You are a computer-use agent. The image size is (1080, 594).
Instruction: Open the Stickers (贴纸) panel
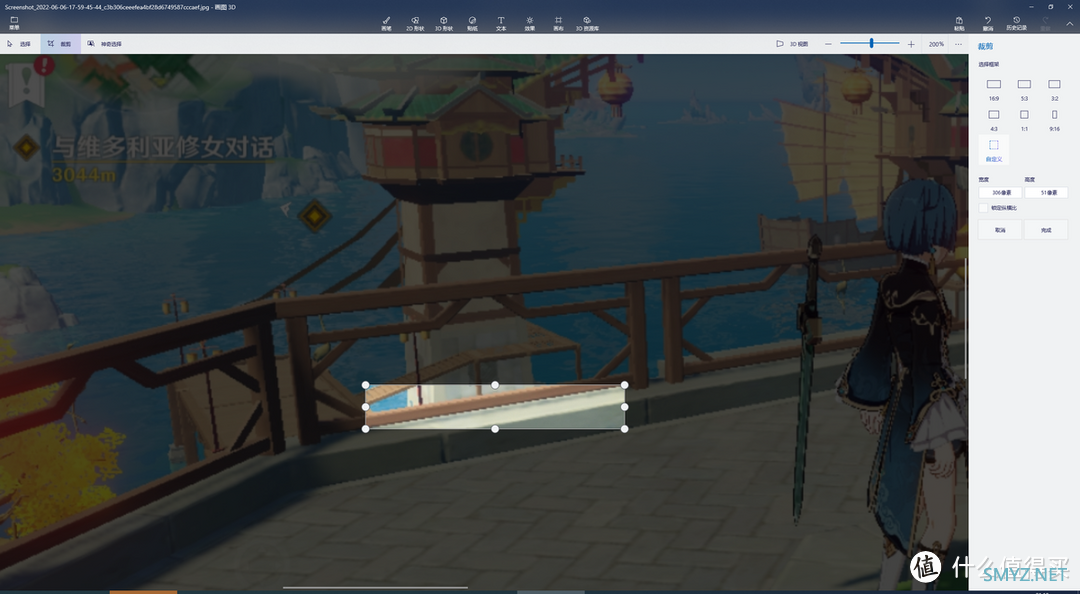pyautogui.click(x=473, y=23)
